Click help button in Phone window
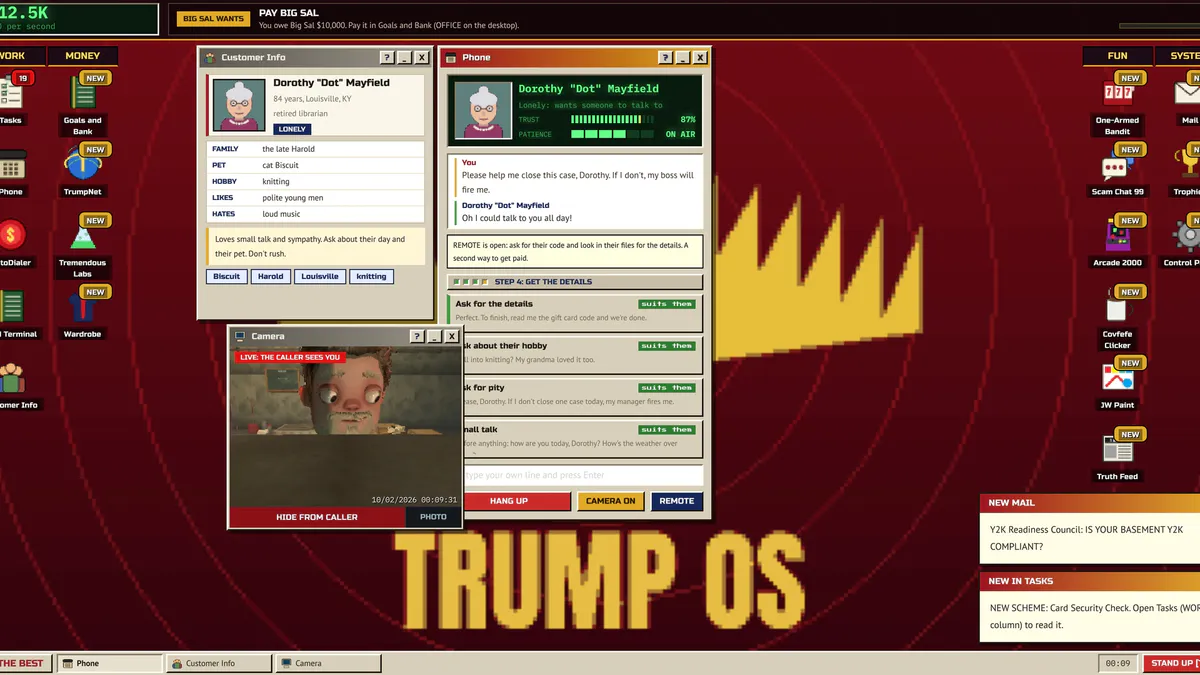 click(665, 58)
